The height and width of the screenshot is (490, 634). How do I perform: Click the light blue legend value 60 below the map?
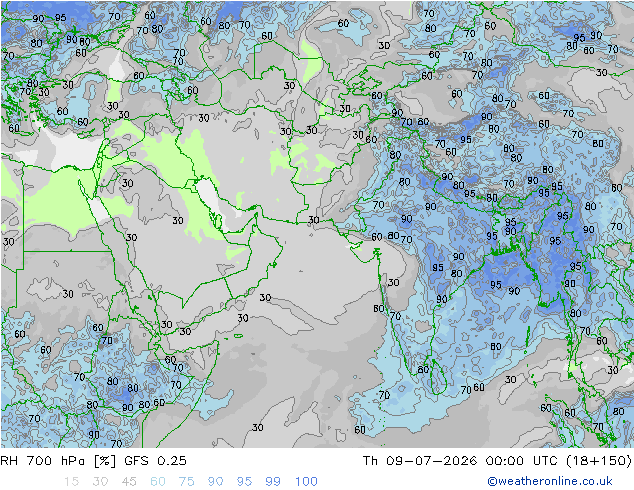point(158,481)
